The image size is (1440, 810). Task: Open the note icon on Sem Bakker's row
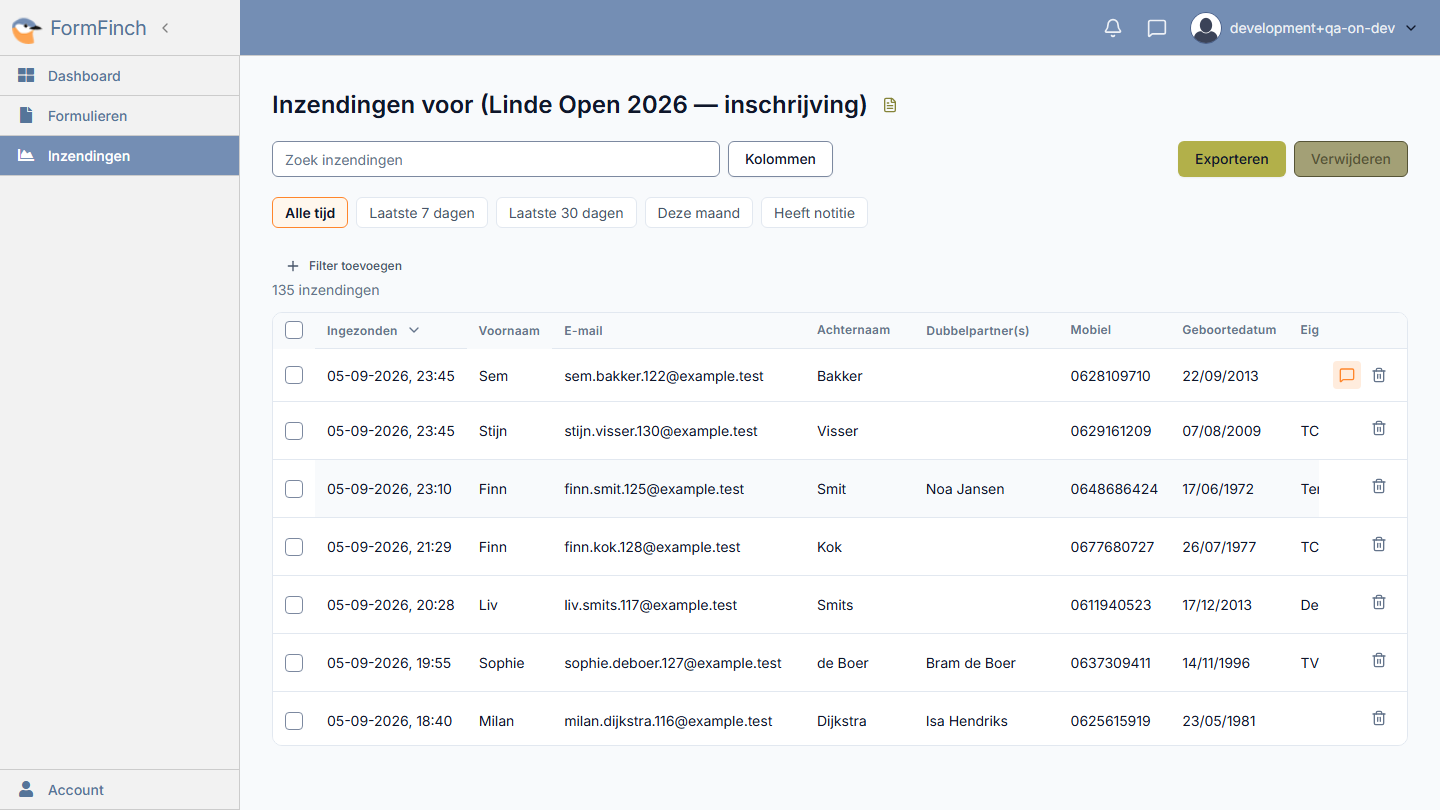[x=1347, y=375]
